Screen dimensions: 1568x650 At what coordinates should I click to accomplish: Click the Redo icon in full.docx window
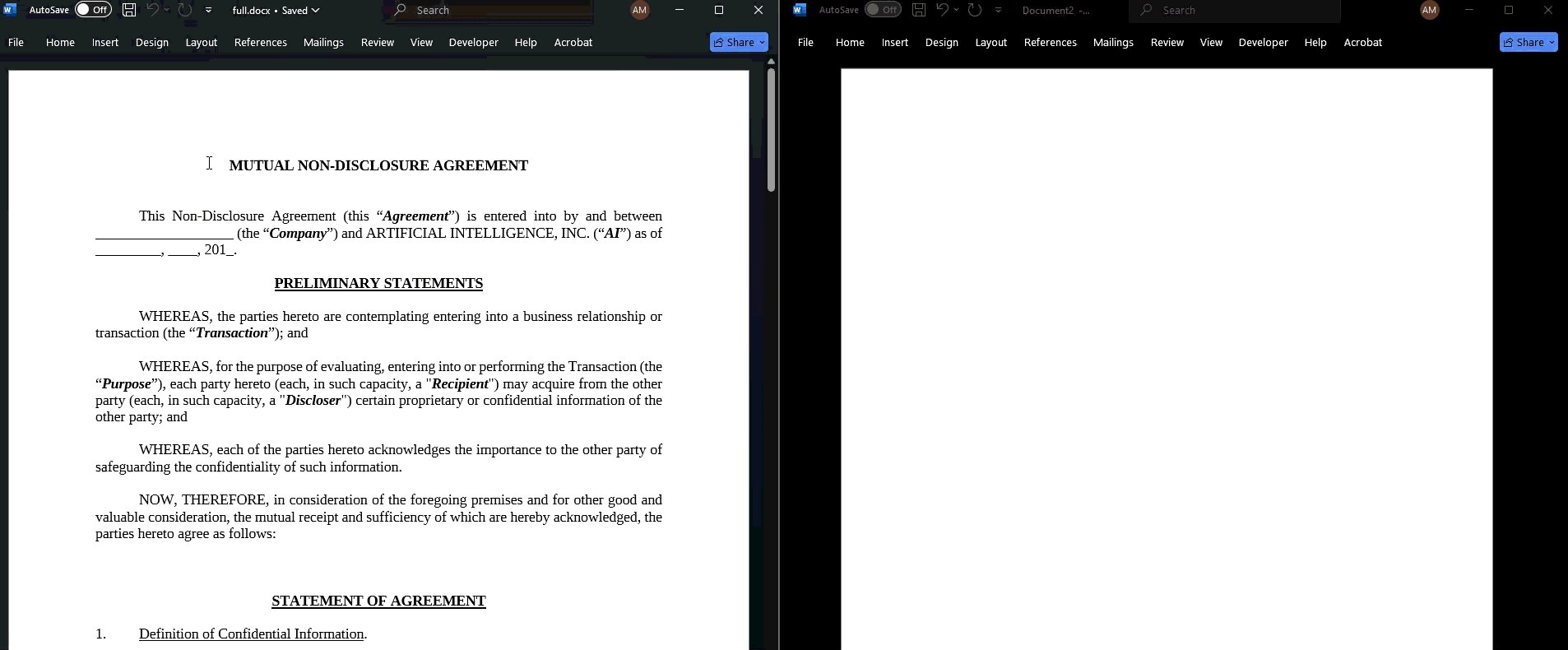click(185, 10)
